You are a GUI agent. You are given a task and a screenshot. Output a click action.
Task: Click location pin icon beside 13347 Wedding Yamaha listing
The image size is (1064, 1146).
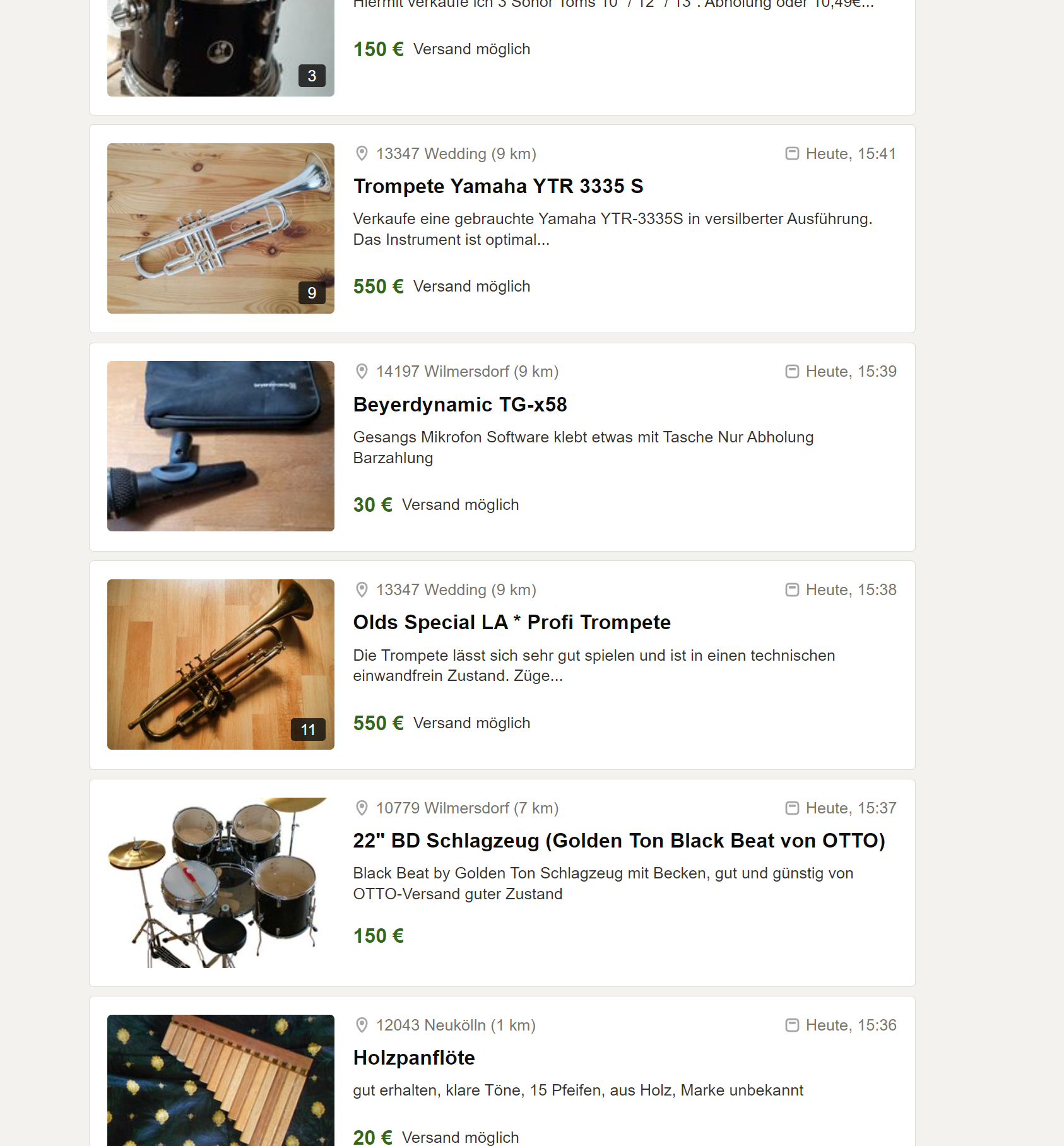[362, 153]
